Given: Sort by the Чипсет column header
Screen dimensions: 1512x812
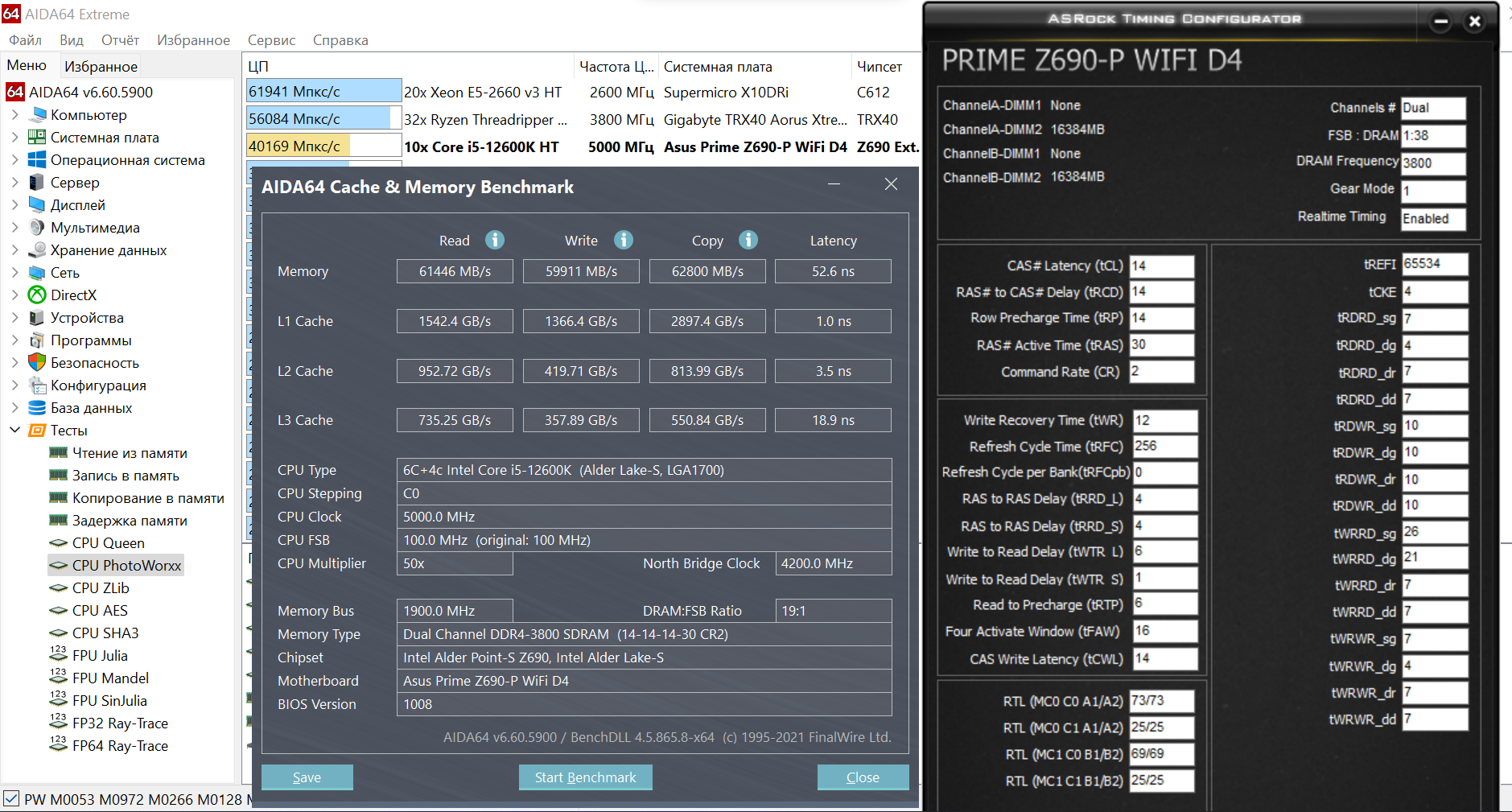Looking at the screenshot, I should (x=885, y=67).
